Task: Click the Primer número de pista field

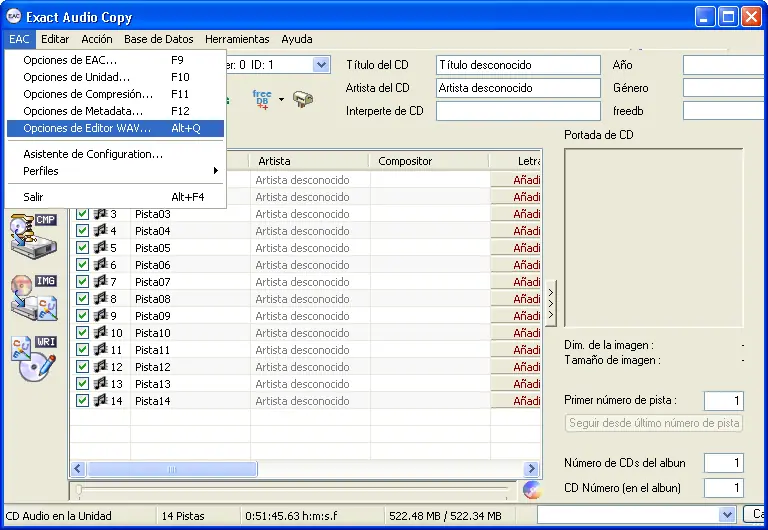Action: click(723, 401)
